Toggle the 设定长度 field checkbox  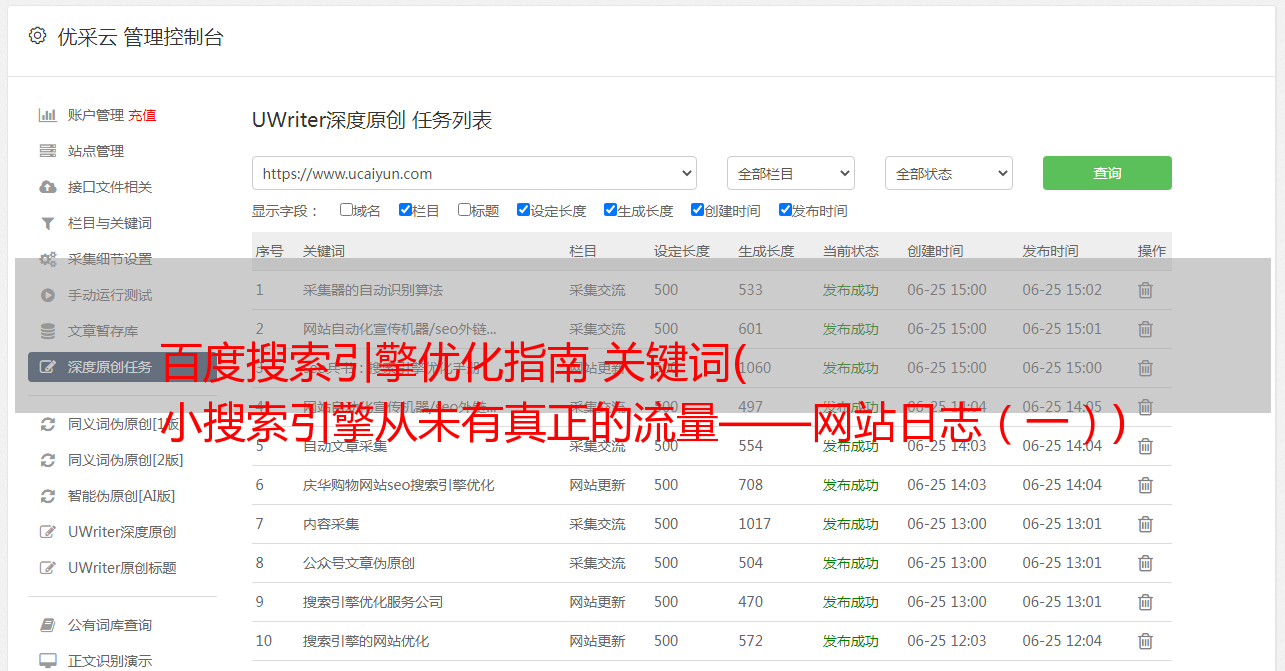523,210
